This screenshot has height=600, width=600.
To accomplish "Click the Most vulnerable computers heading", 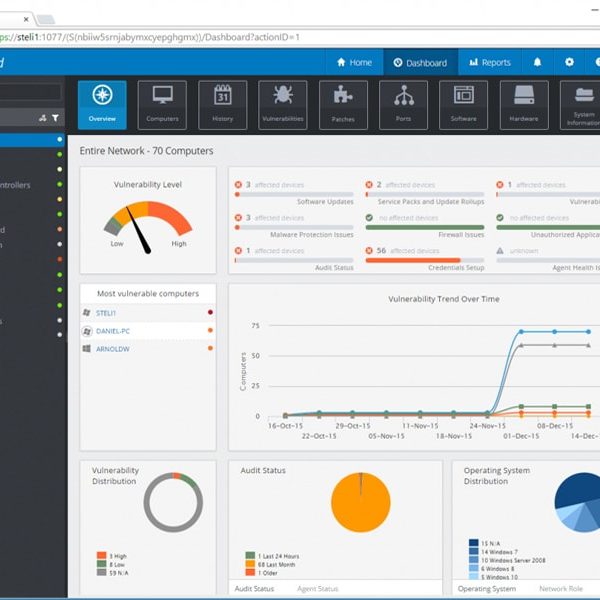I will tap(148, 293).
